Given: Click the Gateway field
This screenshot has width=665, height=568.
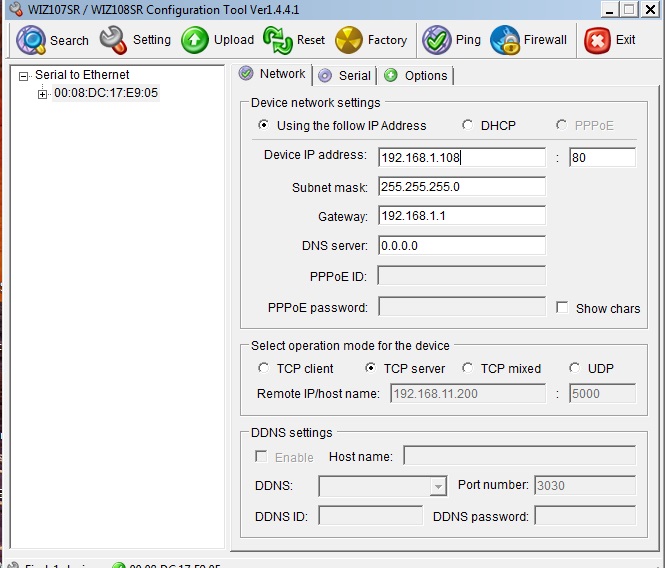Looking at the screenshot, I should click(x=462, y=216).
